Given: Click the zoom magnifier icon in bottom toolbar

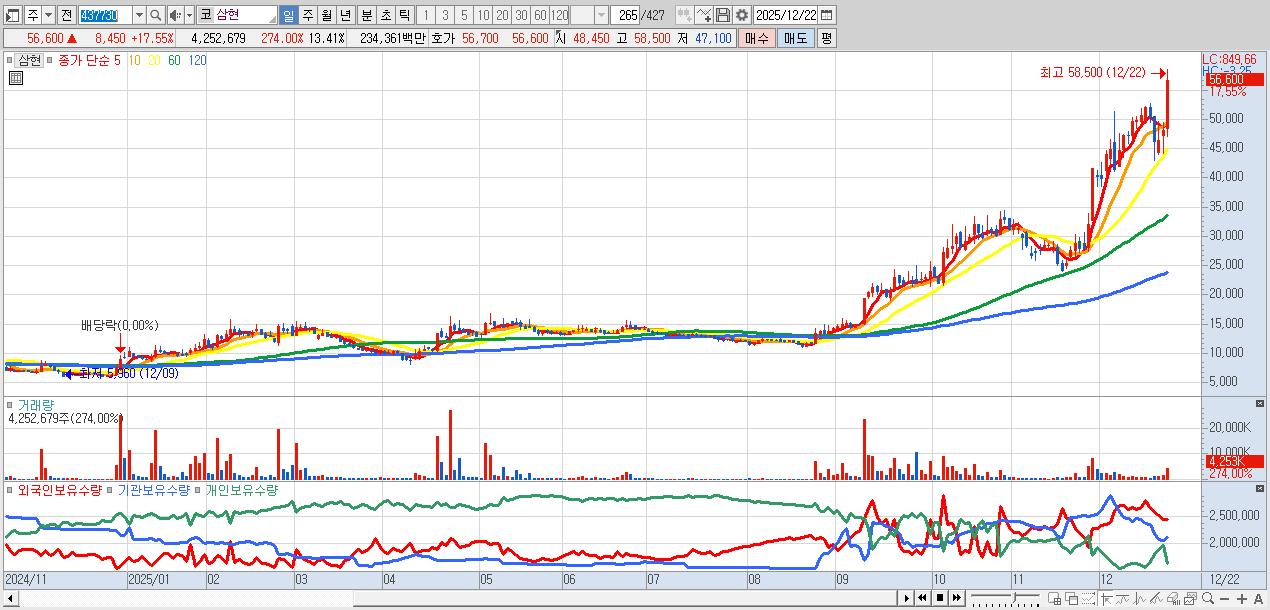Looking at the screenshot, I should click(x=1208, y=599).
